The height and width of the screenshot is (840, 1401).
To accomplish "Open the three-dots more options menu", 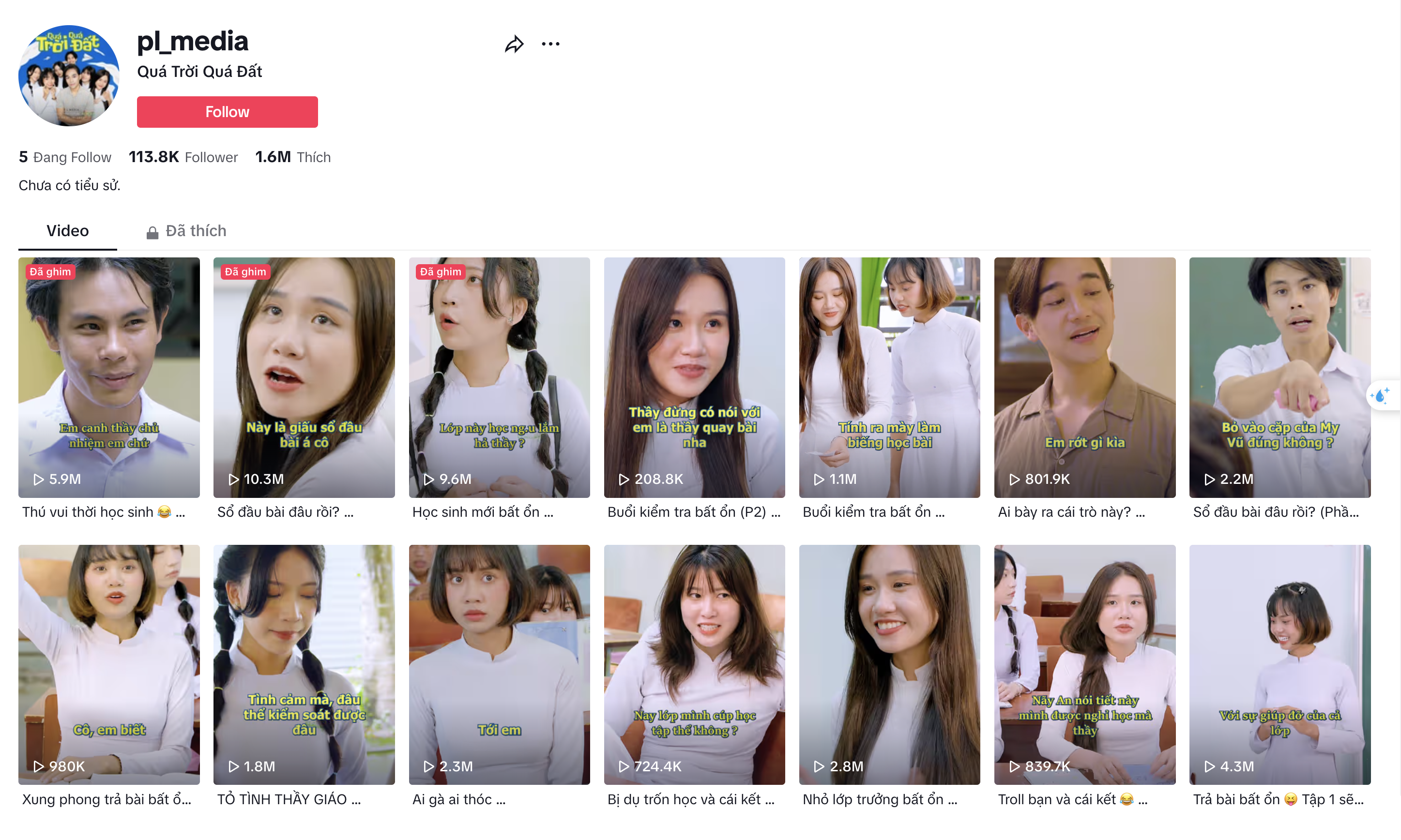I will coord(550,44).
